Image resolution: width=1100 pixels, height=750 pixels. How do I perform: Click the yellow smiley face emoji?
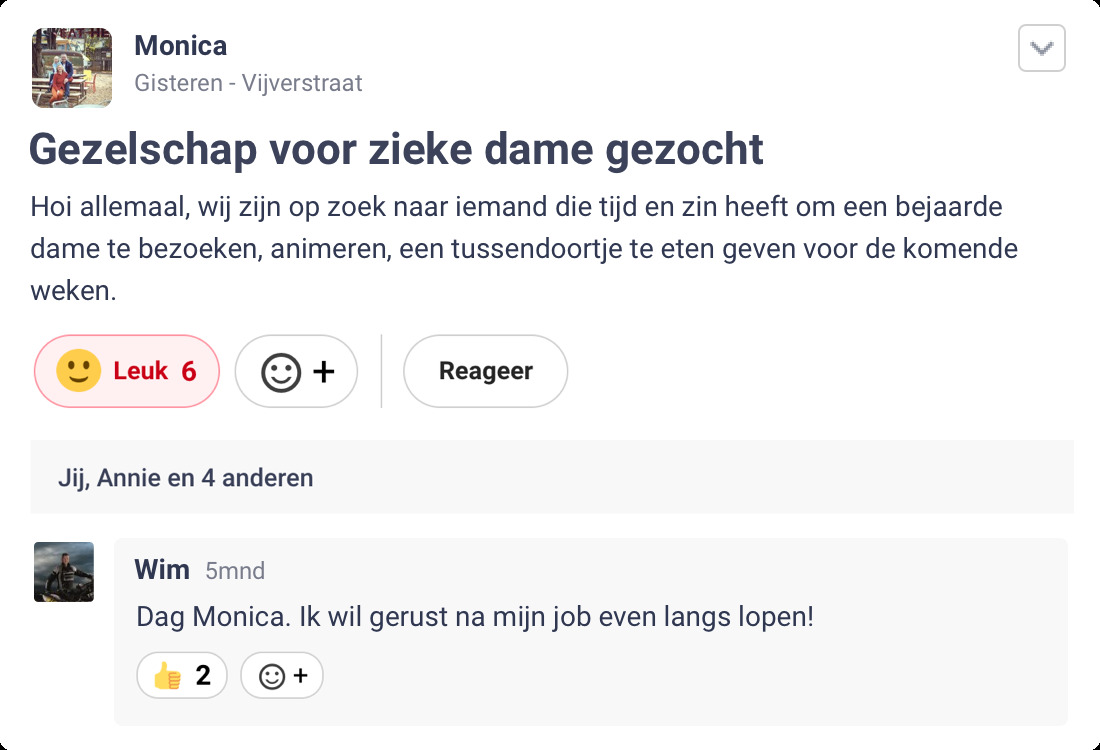pyautogui.click(x=78, y=371)
